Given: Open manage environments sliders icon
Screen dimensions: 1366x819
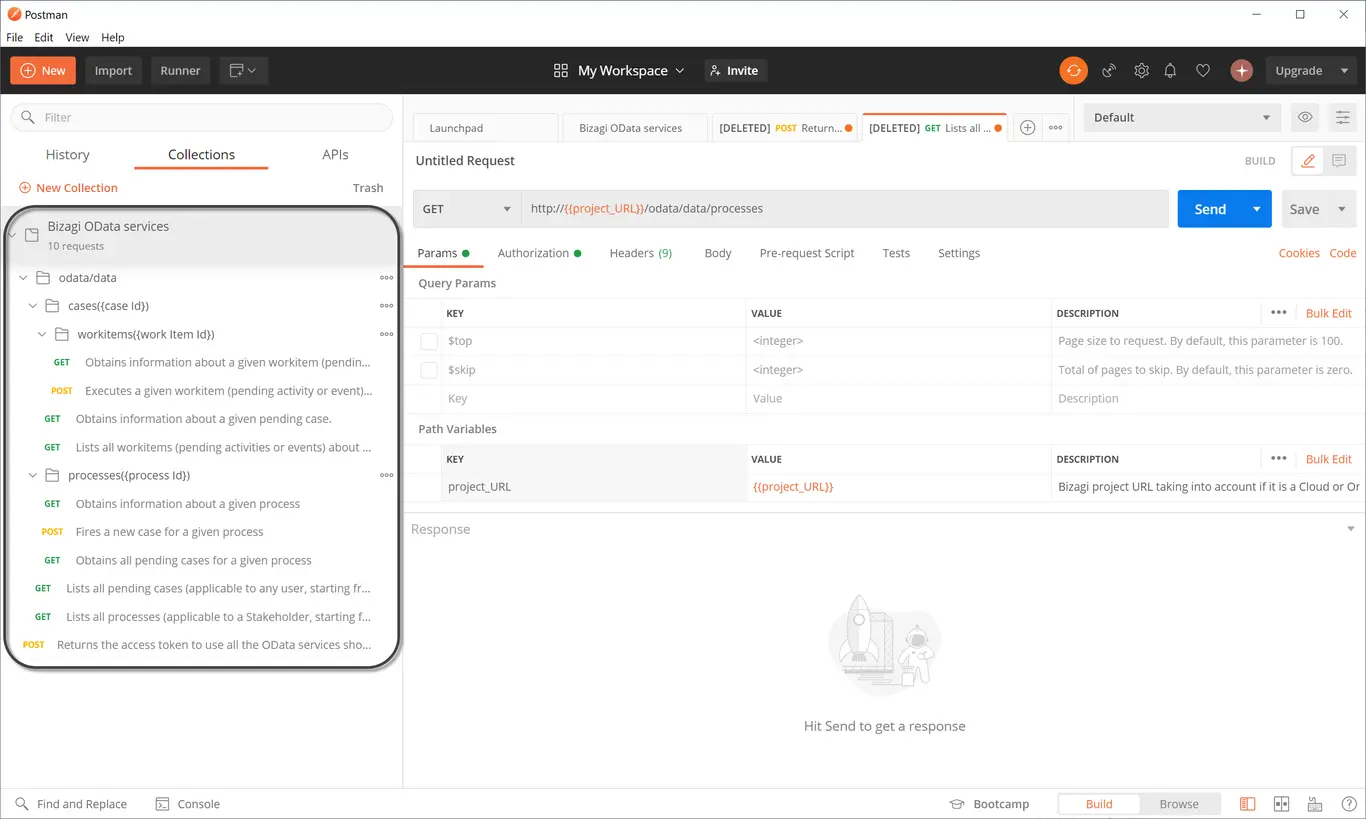Looking at the screenshot, I should coord(1342,117).
